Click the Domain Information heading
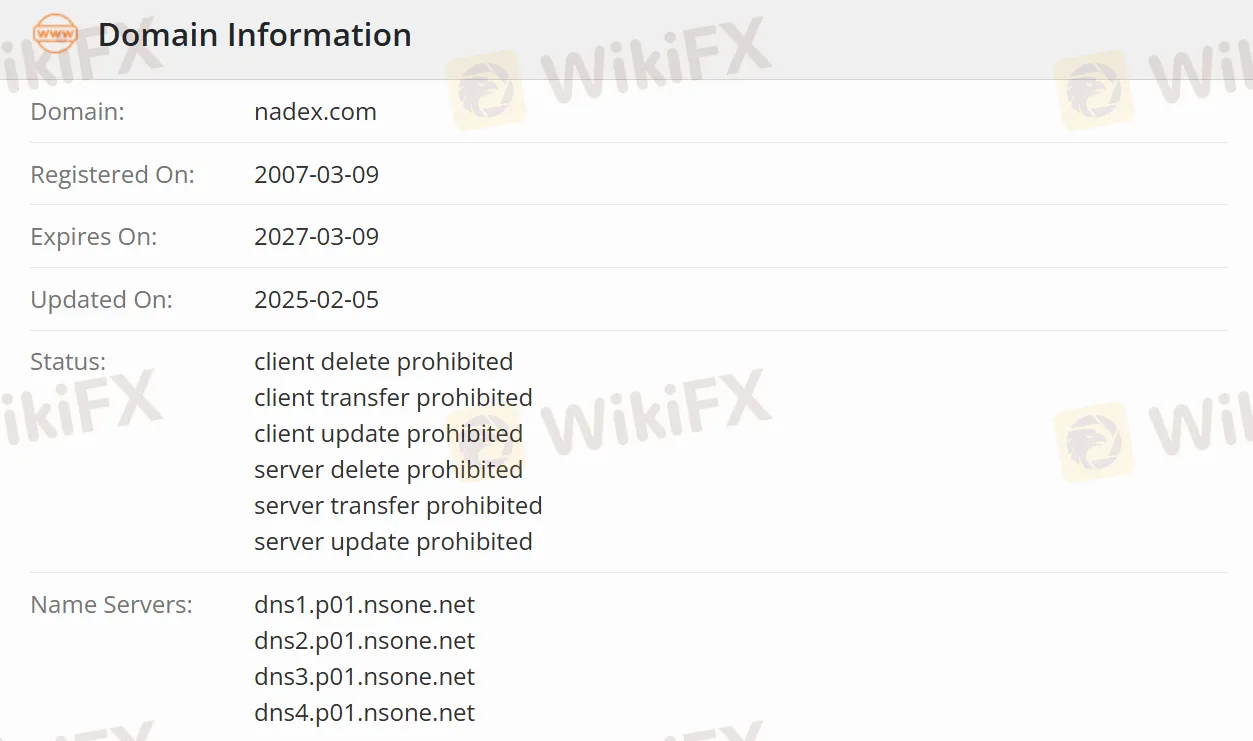The height and width of the screenshot is (741, 1253). tap(255, 35)
